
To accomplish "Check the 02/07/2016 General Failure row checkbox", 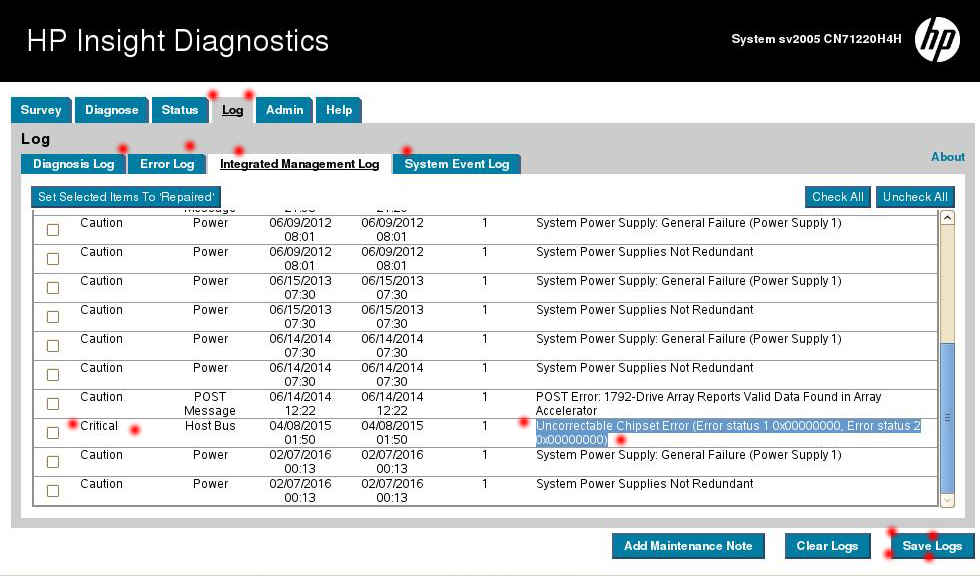I will (x=53, y=462).
